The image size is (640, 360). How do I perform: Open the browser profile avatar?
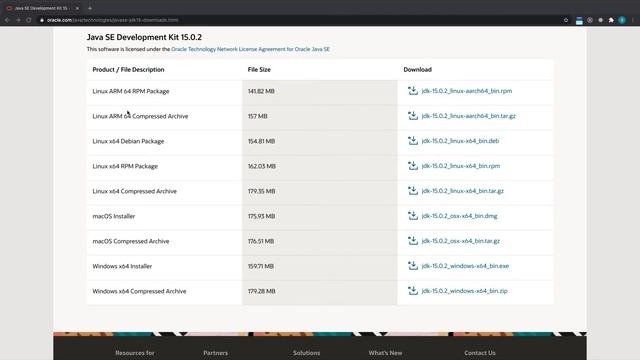(622, 20)
